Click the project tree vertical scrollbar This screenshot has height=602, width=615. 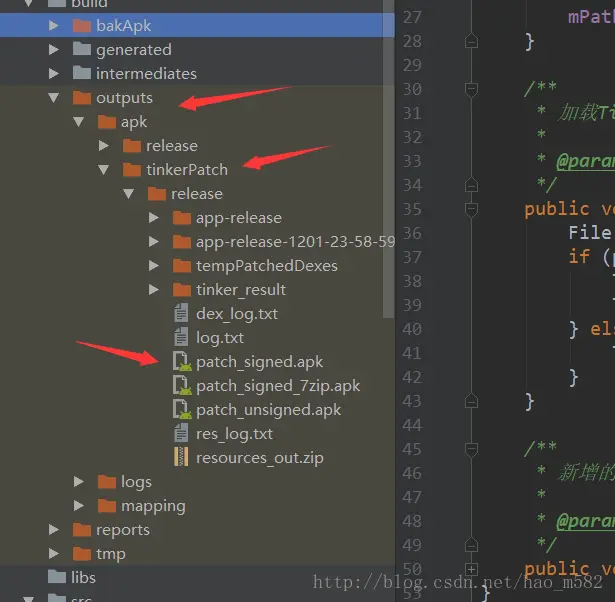coord(388,159)
